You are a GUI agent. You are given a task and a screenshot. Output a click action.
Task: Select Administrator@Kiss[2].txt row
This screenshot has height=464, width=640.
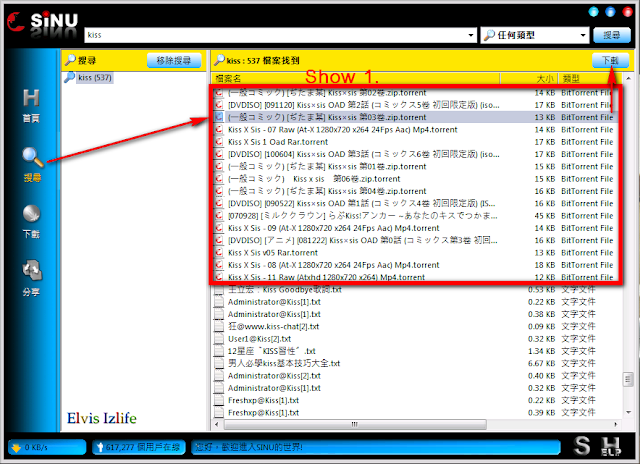[414, 375]
